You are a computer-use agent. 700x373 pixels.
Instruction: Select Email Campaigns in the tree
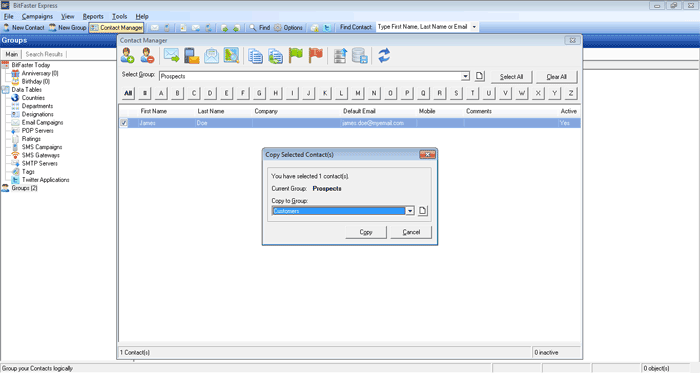[42, 122]
